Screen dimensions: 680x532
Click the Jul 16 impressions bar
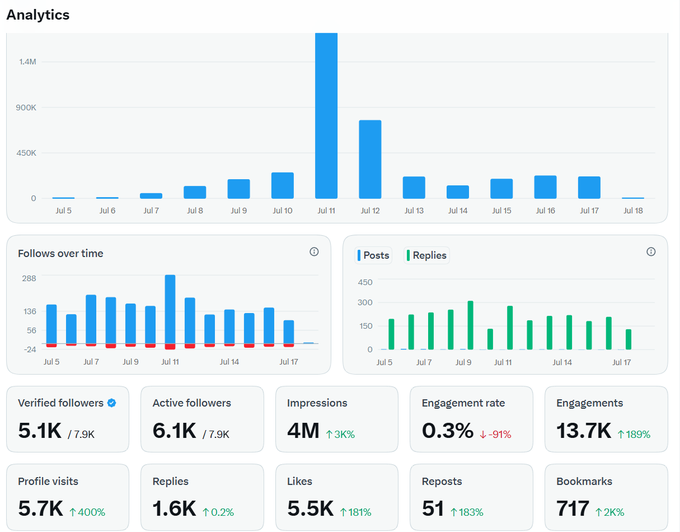pos(545,187)
